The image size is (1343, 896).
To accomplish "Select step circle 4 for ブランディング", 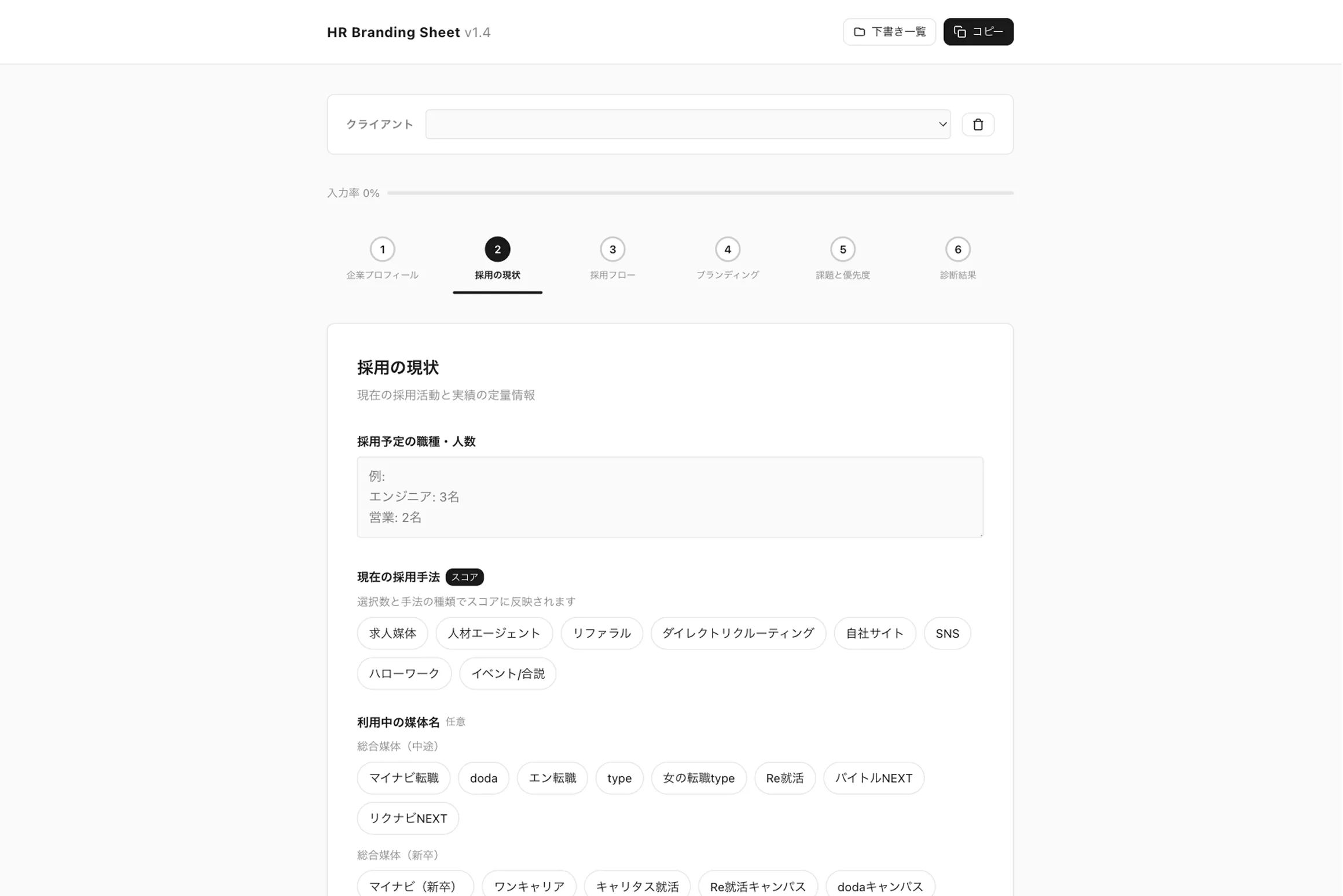I will click(x=727, y=249).
